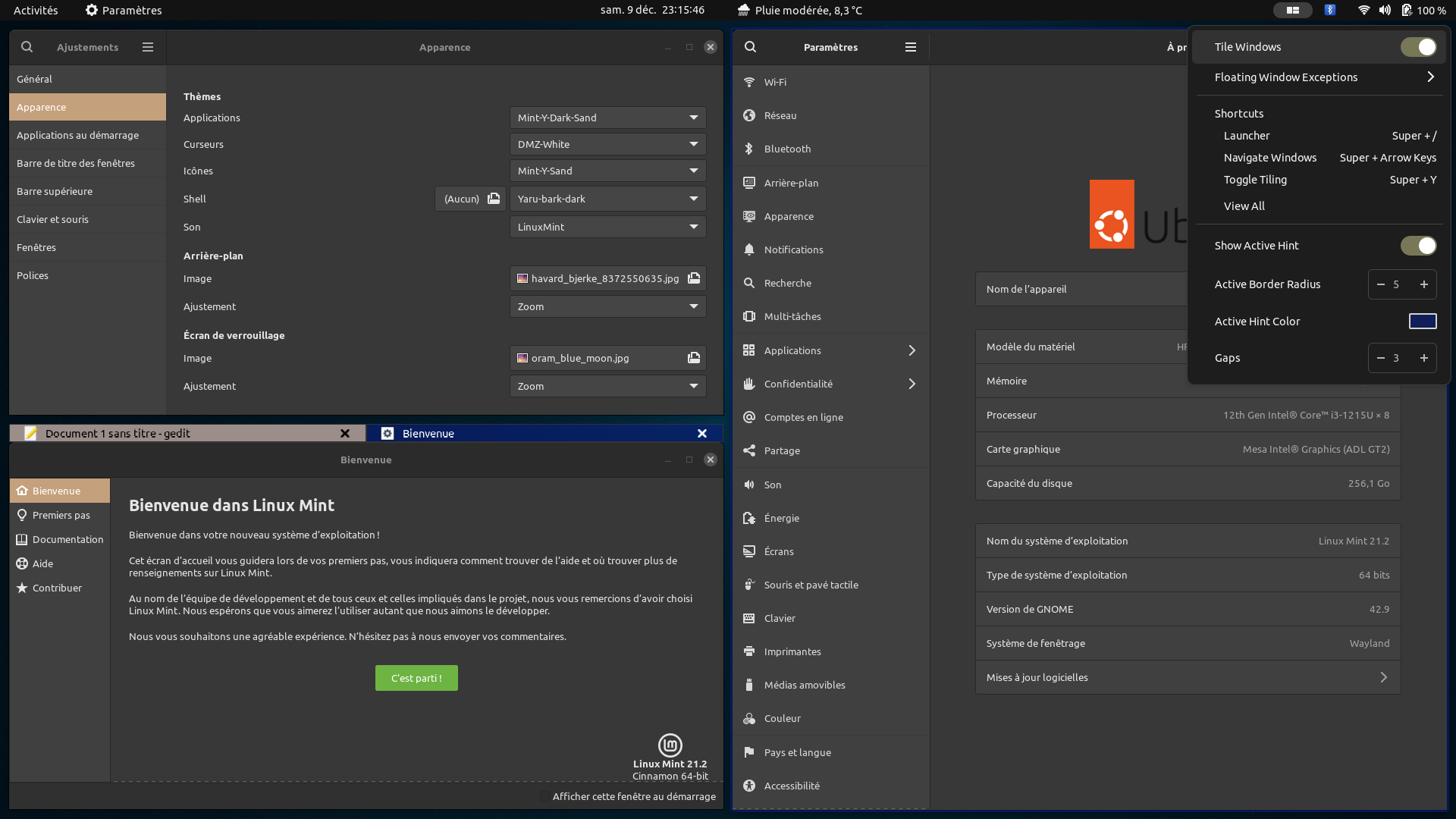Open Icônes theme dropdown Mint-Y-Sand

point(607,171)
